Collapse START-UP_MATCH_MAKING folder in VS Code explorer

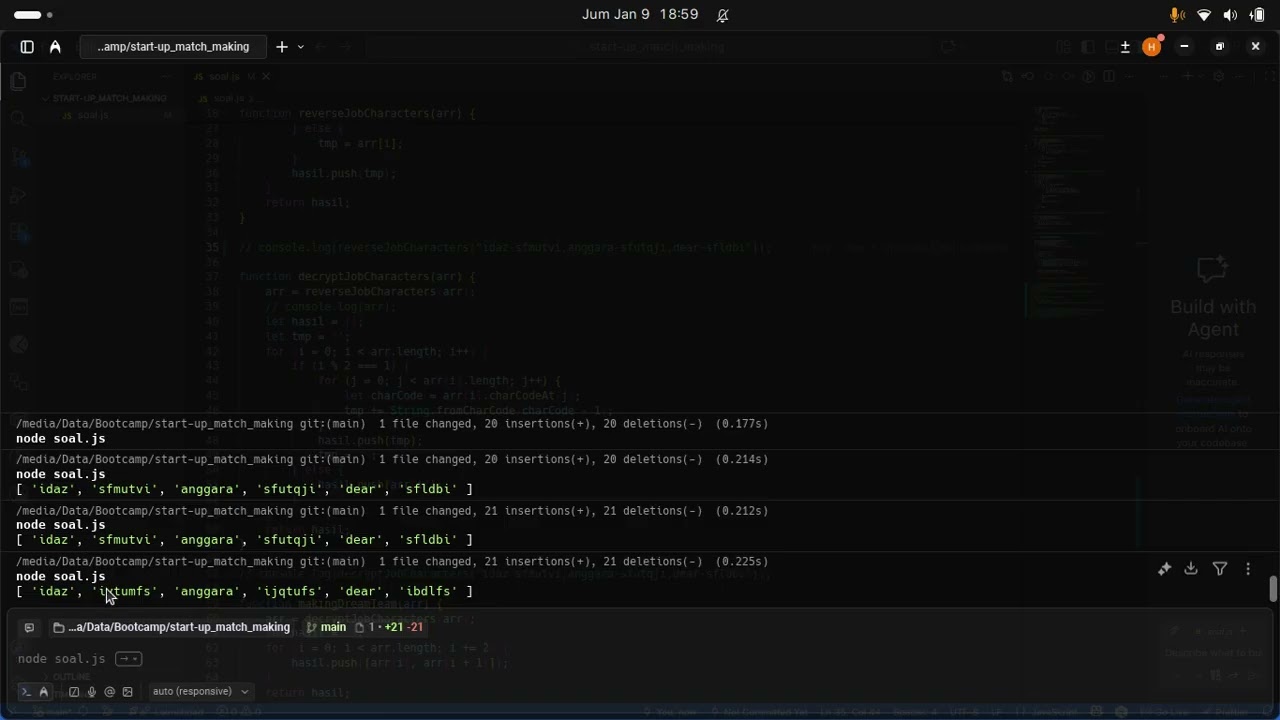pos(108,98)
